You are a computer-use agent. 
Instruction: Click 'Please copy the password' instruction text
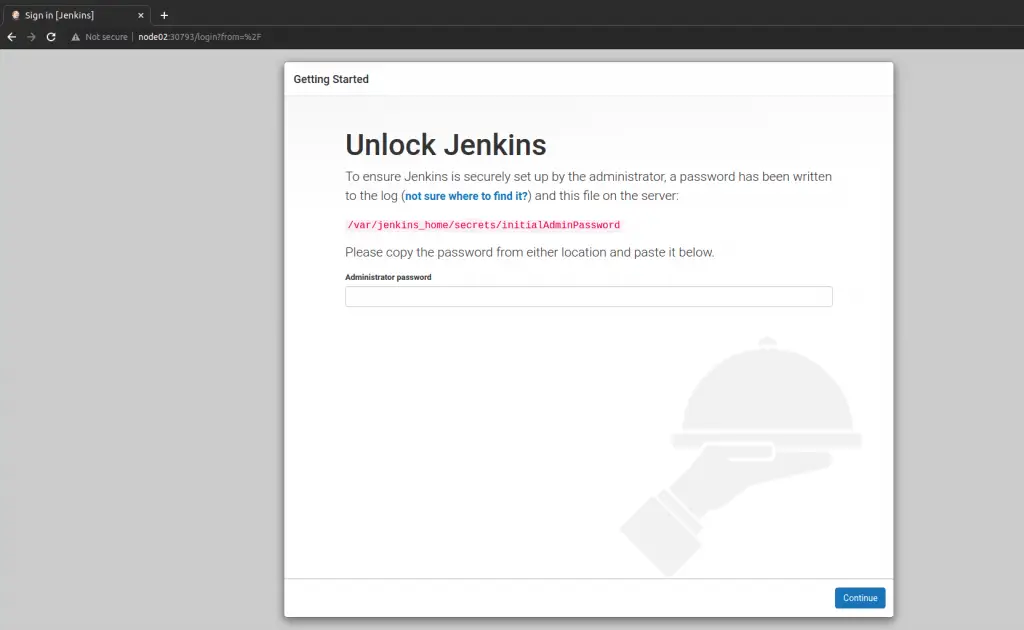[530, 252]
